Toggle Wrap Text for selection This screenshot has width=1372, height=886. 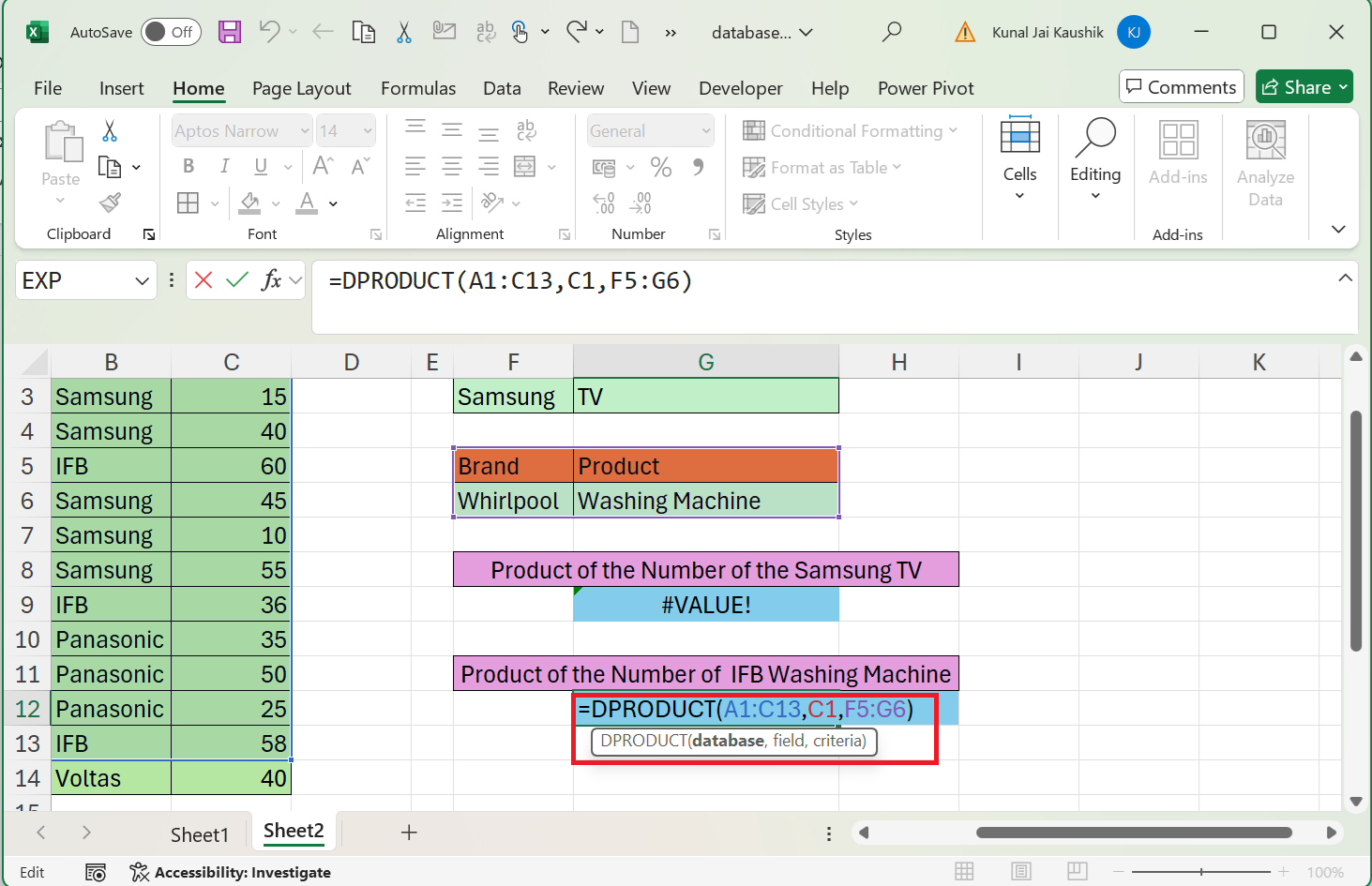point(526,131)
